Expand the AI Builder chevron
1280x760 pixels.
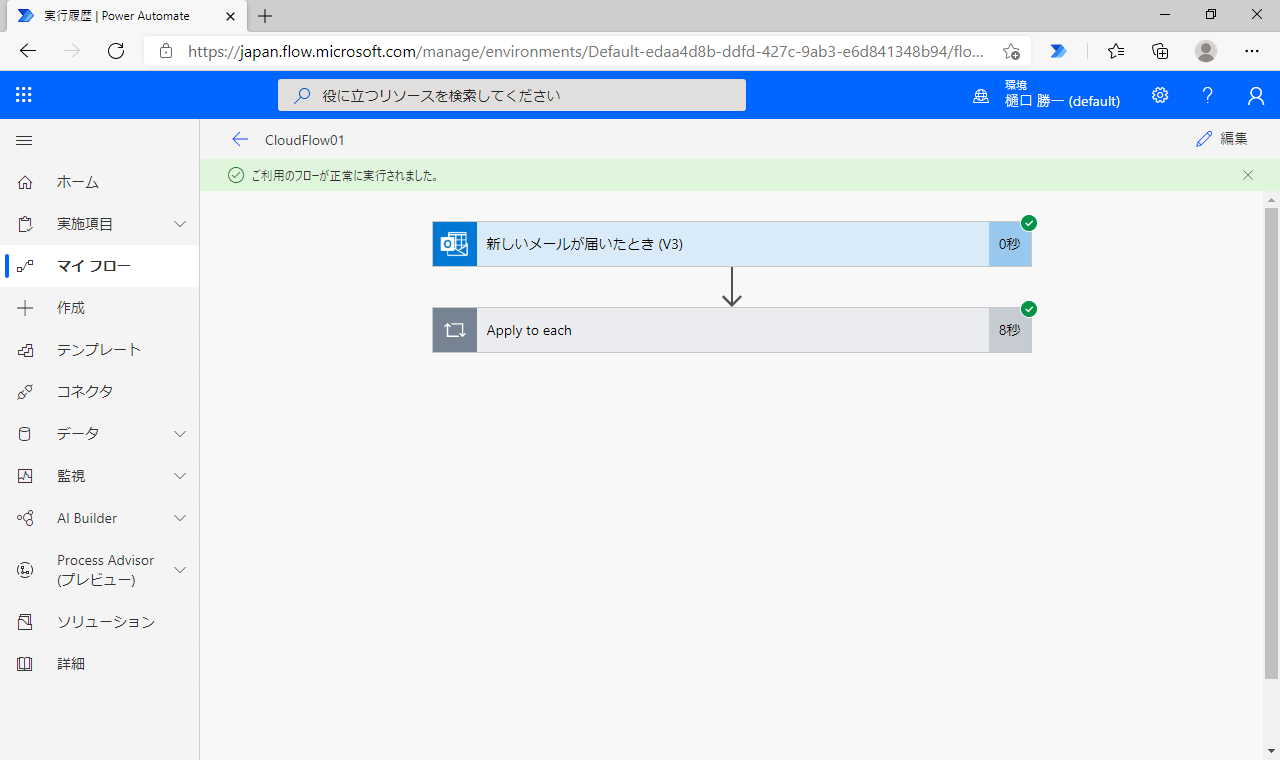point(180,518)
